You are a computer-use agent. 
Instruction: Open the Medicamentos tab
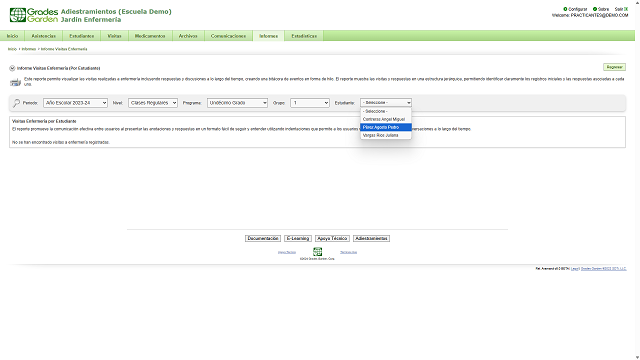click(150, 36)
